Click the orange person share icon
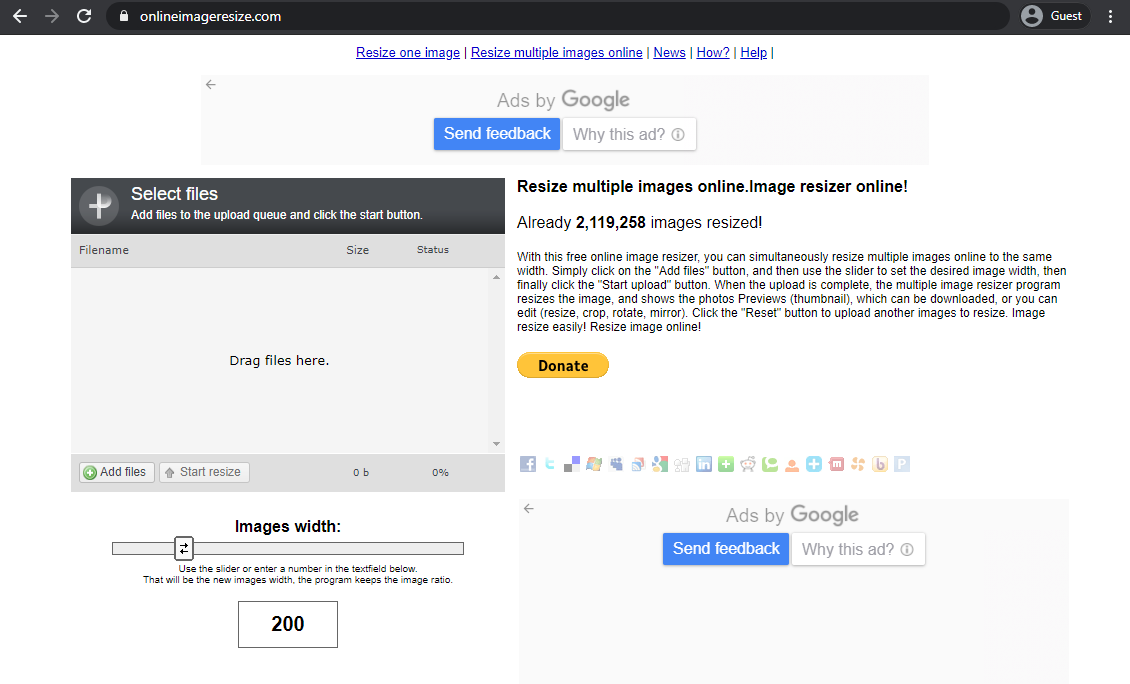The height and width of the screenshot is (684, 1130). click(x=792, y=464)
